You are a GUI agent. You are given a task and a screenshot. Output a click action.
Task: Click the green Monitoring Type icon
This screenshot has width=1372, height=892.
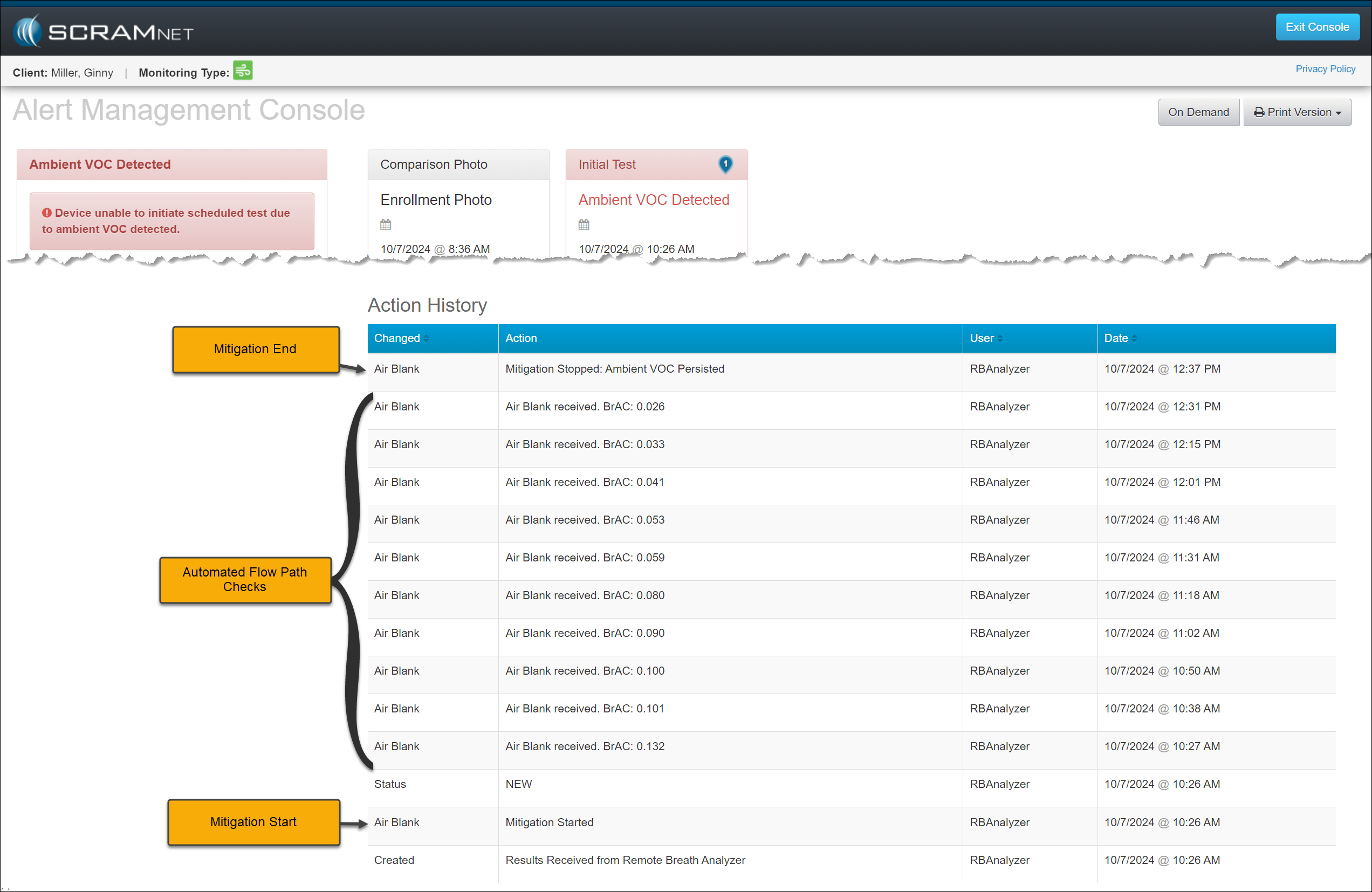click(243, 71)
